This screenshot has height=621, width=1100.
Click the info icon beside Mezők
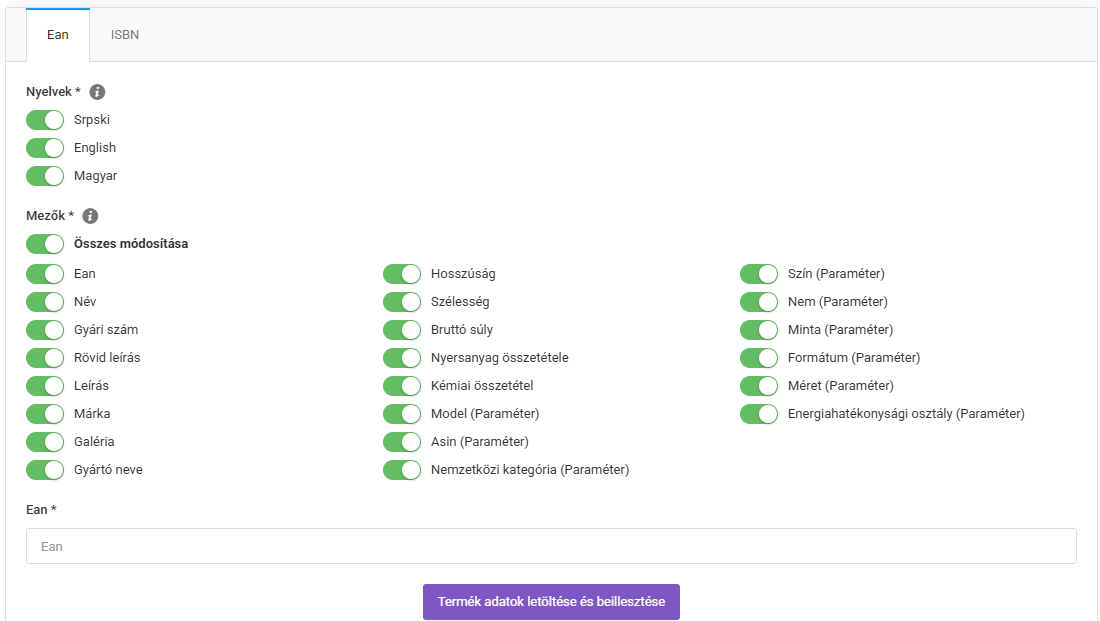[90, 216]
